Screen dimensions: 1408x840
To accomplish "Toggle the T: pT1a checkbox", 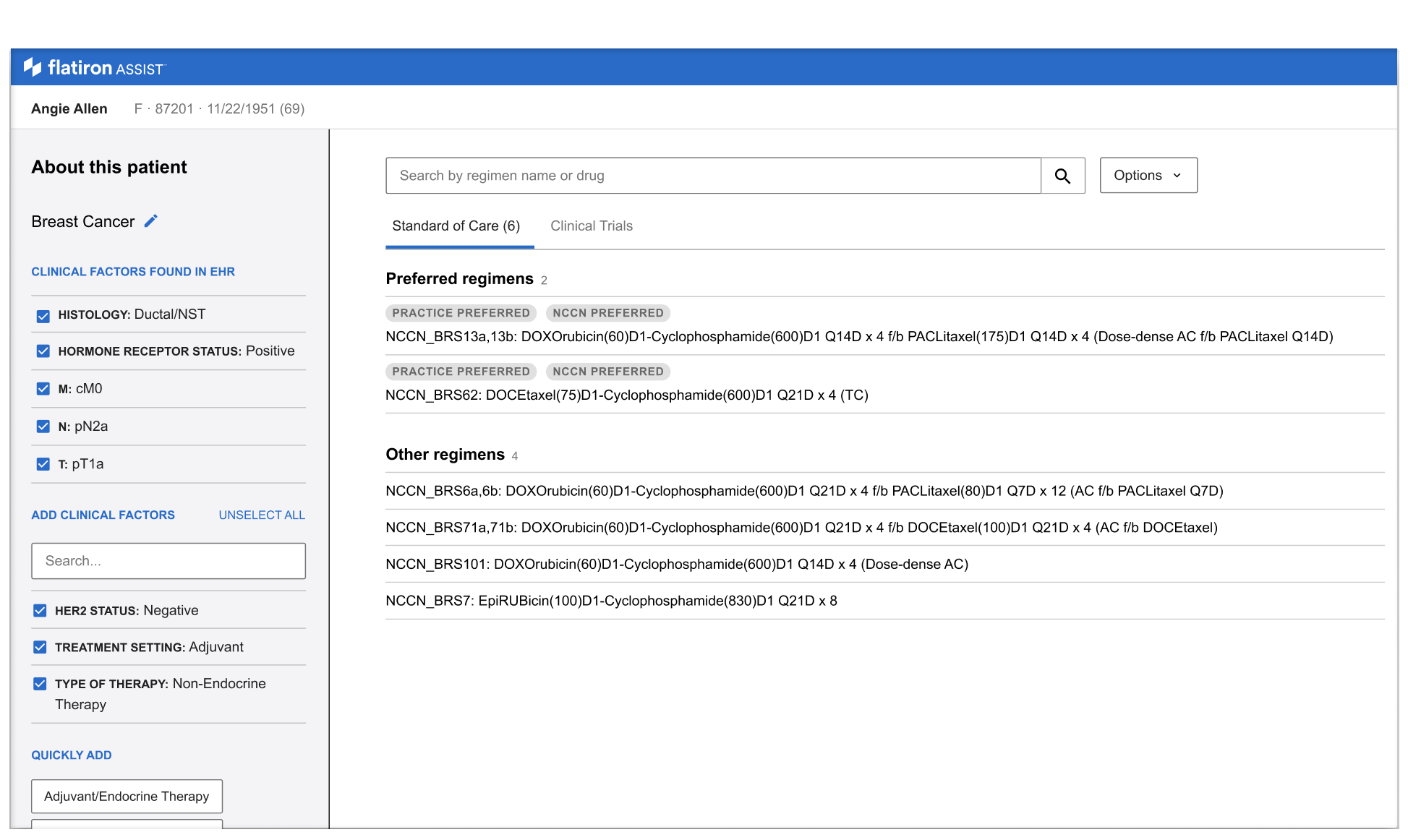I will [x=43, y=464].
